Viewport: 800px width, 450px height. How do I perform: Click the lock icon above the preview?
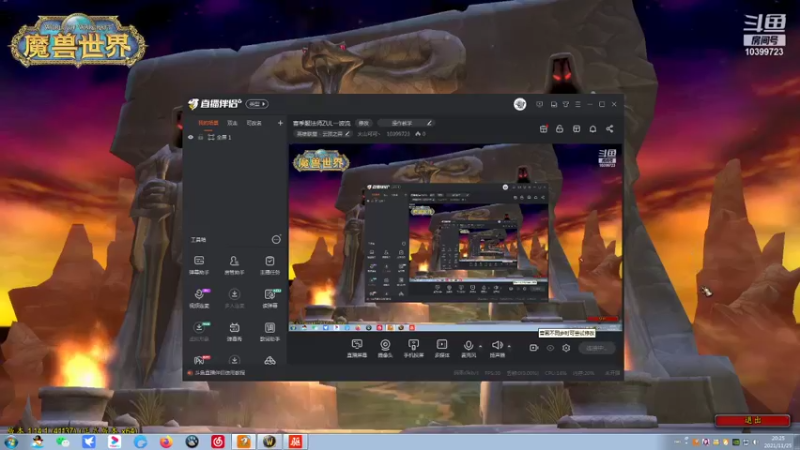point(560,129)
